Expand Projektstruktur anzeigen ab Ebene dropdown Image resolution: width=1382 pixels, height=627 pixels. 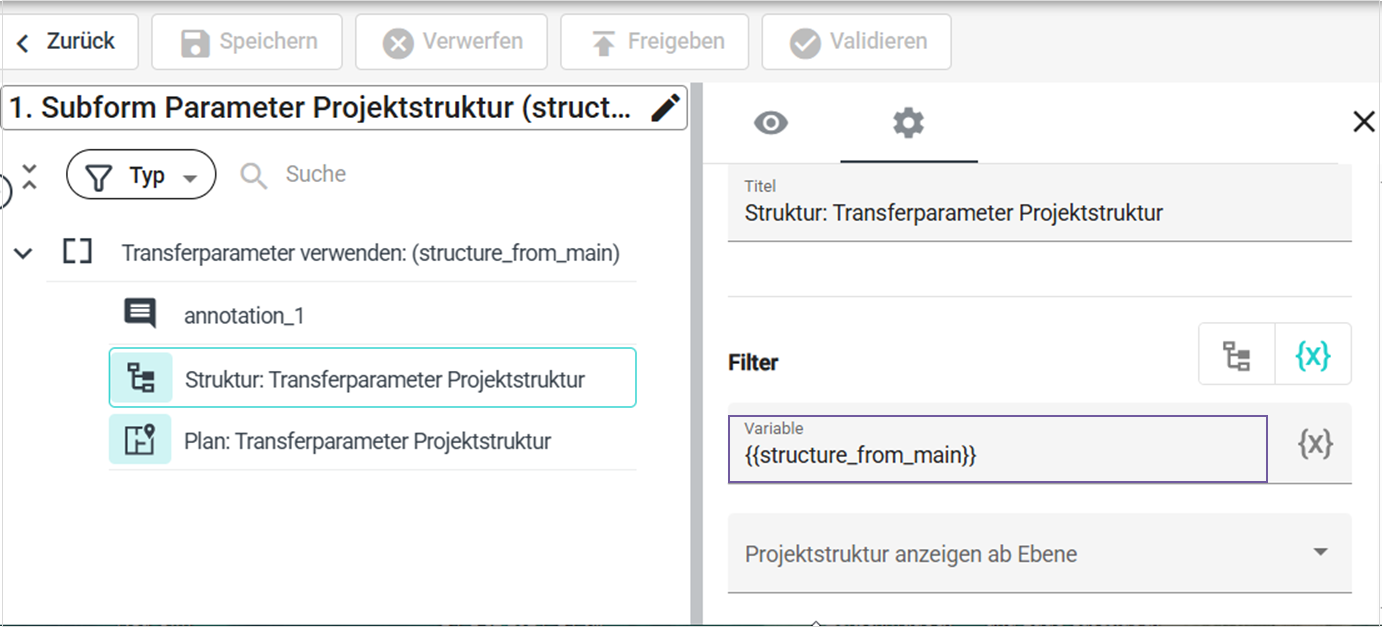1320,553
